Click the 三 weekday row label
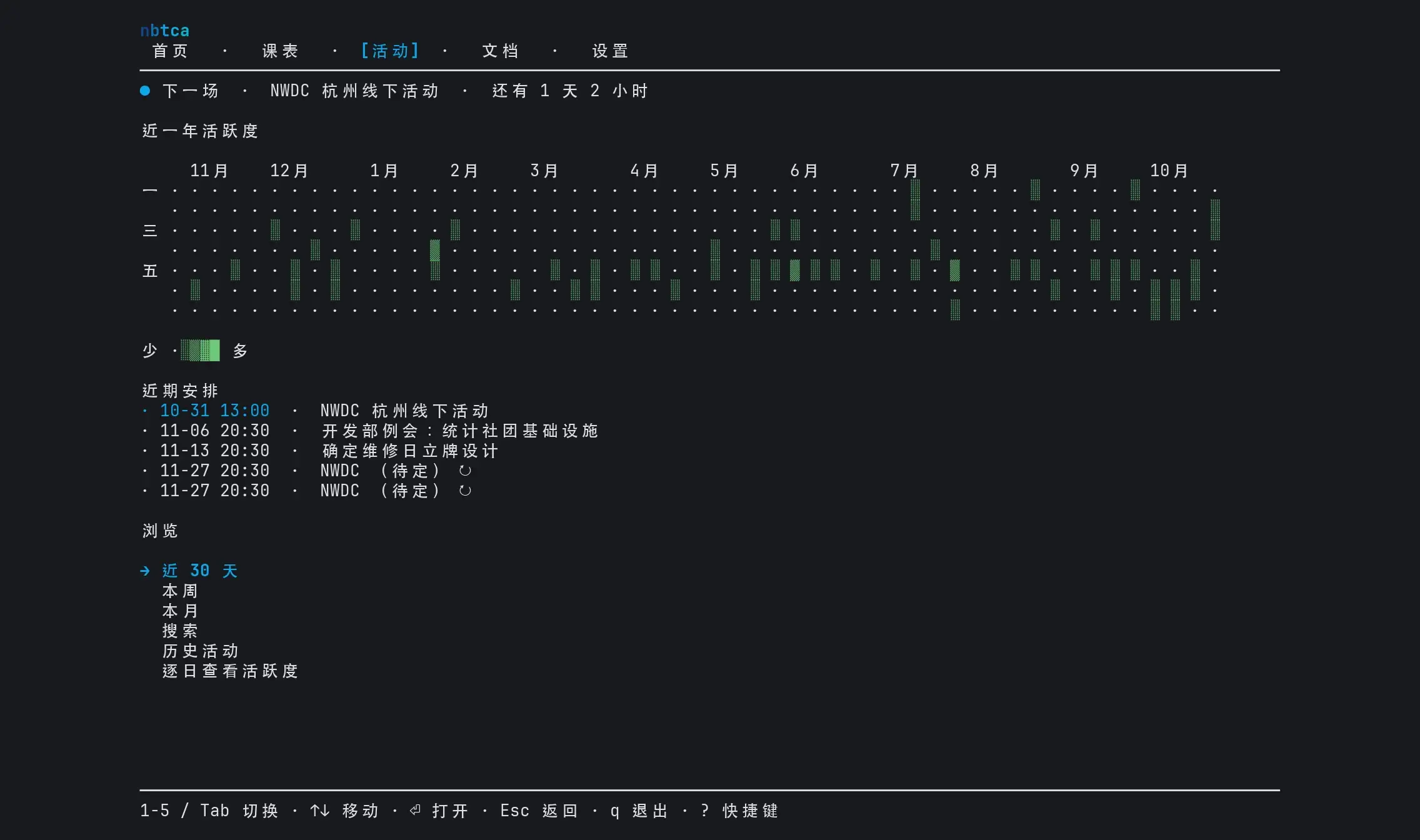Image resolution: width=1420 pixels, height=840 pixels. 150,231
